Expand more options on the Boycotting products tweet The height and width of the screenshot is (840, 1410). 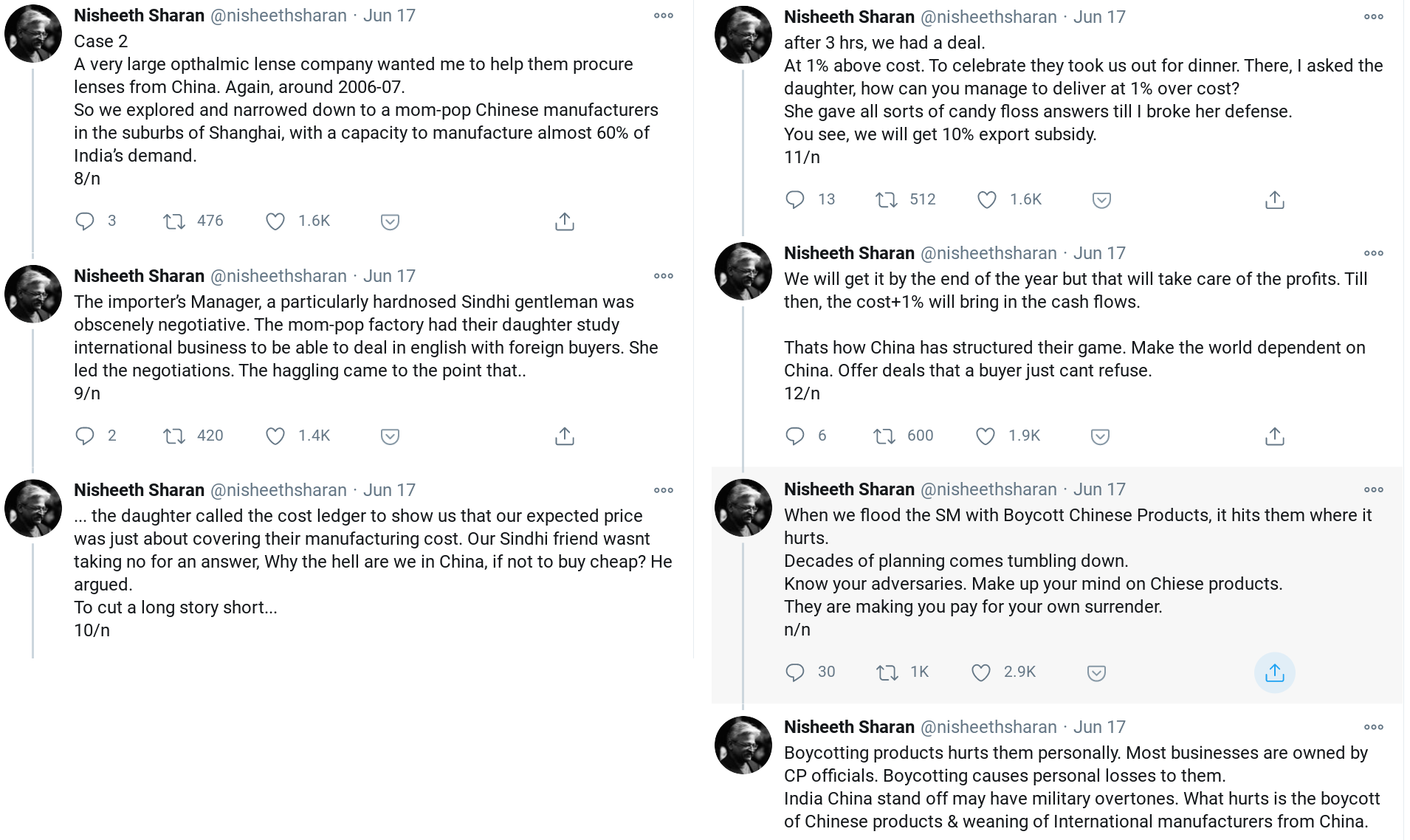tap(1373, 727)
